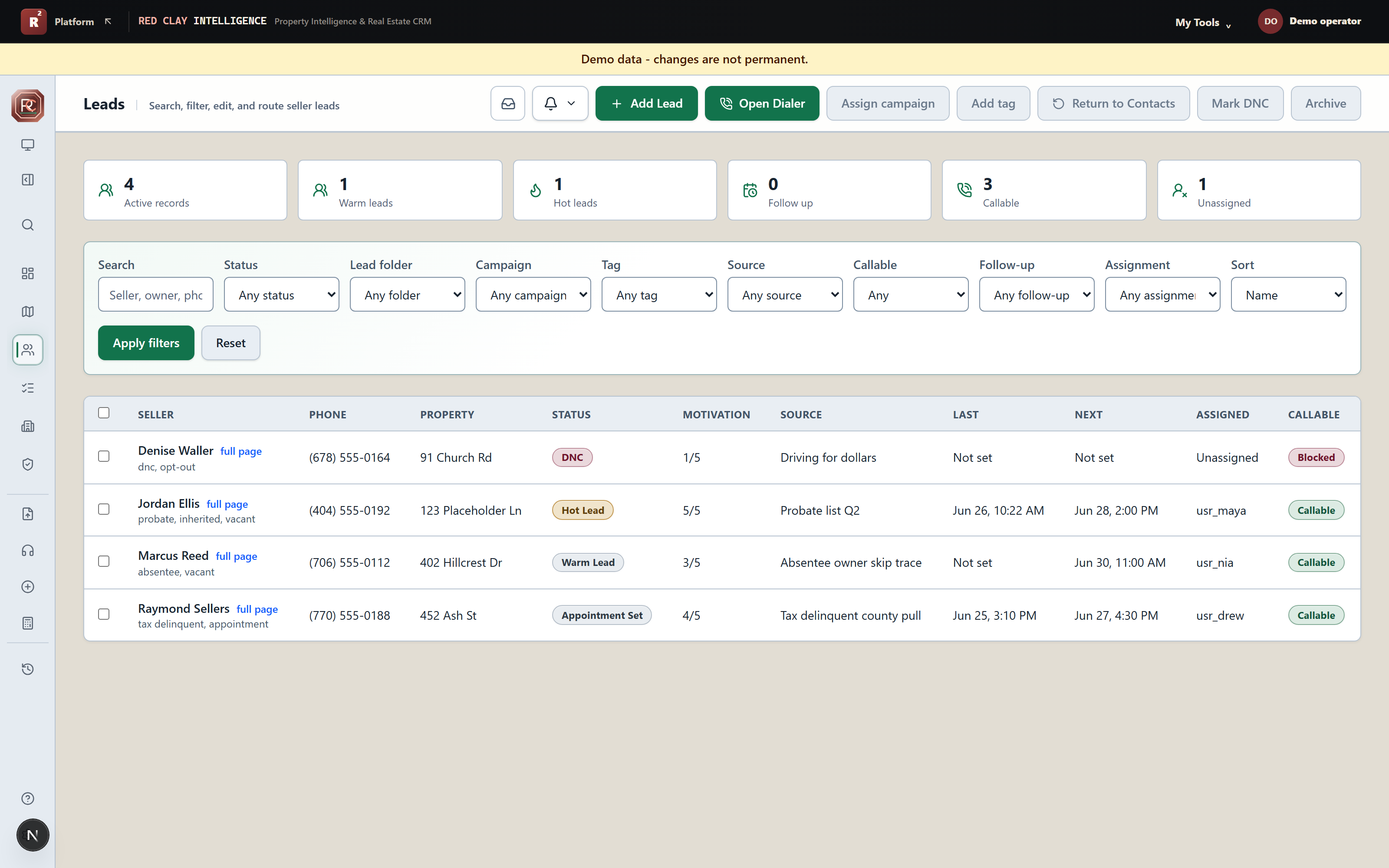
Task: Open the Status dropdown
Action: coord(281,295)
